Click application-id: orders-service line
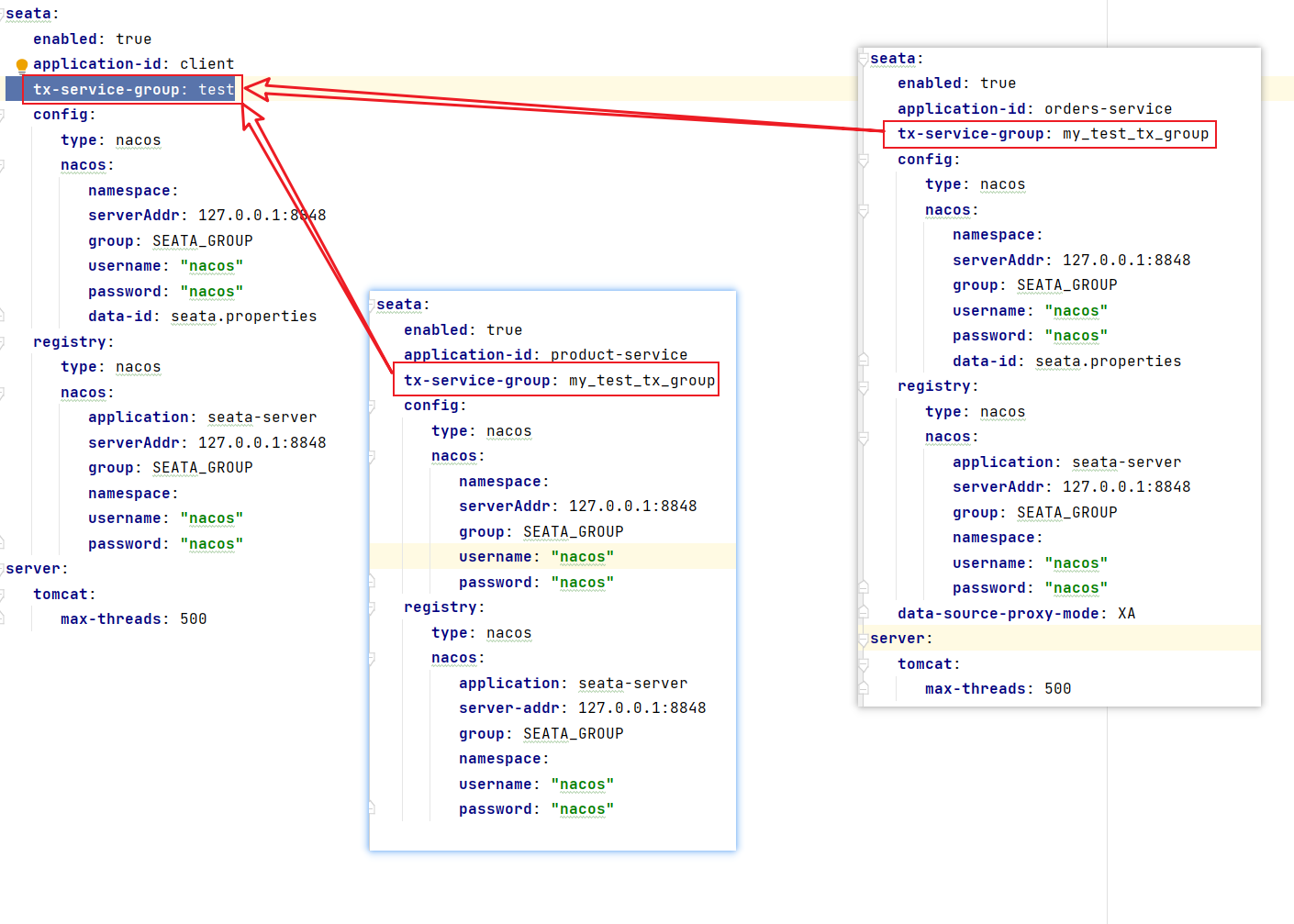The width and height of the screenshot is (1294, 924). pyautogui.click(x=1034, y=109)
